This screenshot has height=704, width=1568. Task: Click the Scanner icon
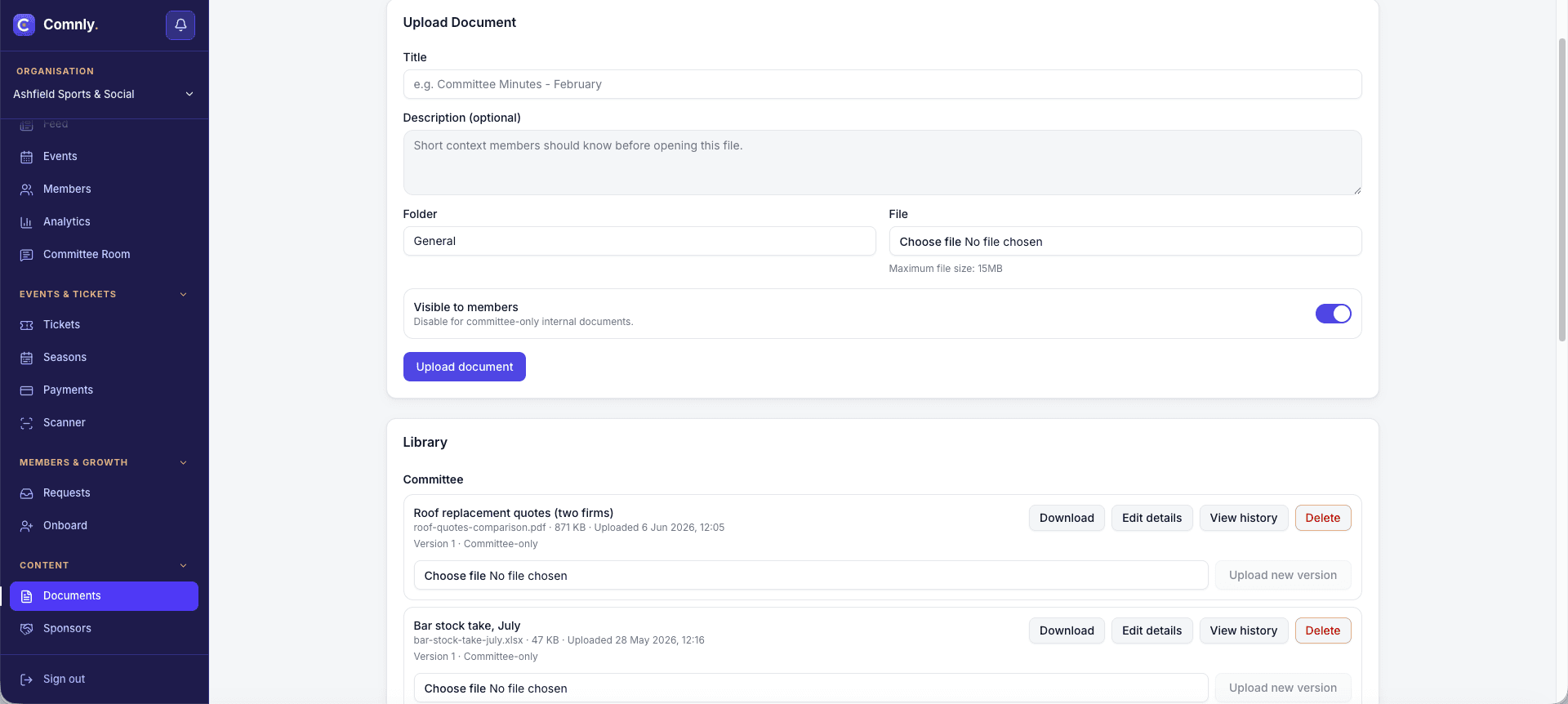click(x=26, y=423)
